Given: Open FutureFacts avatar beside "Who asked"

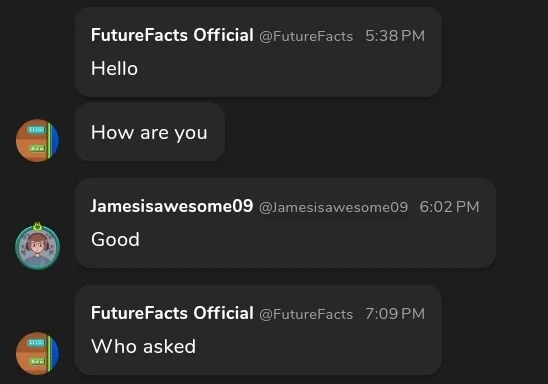Looking at the screenshot, I should (x=38, y=353).
